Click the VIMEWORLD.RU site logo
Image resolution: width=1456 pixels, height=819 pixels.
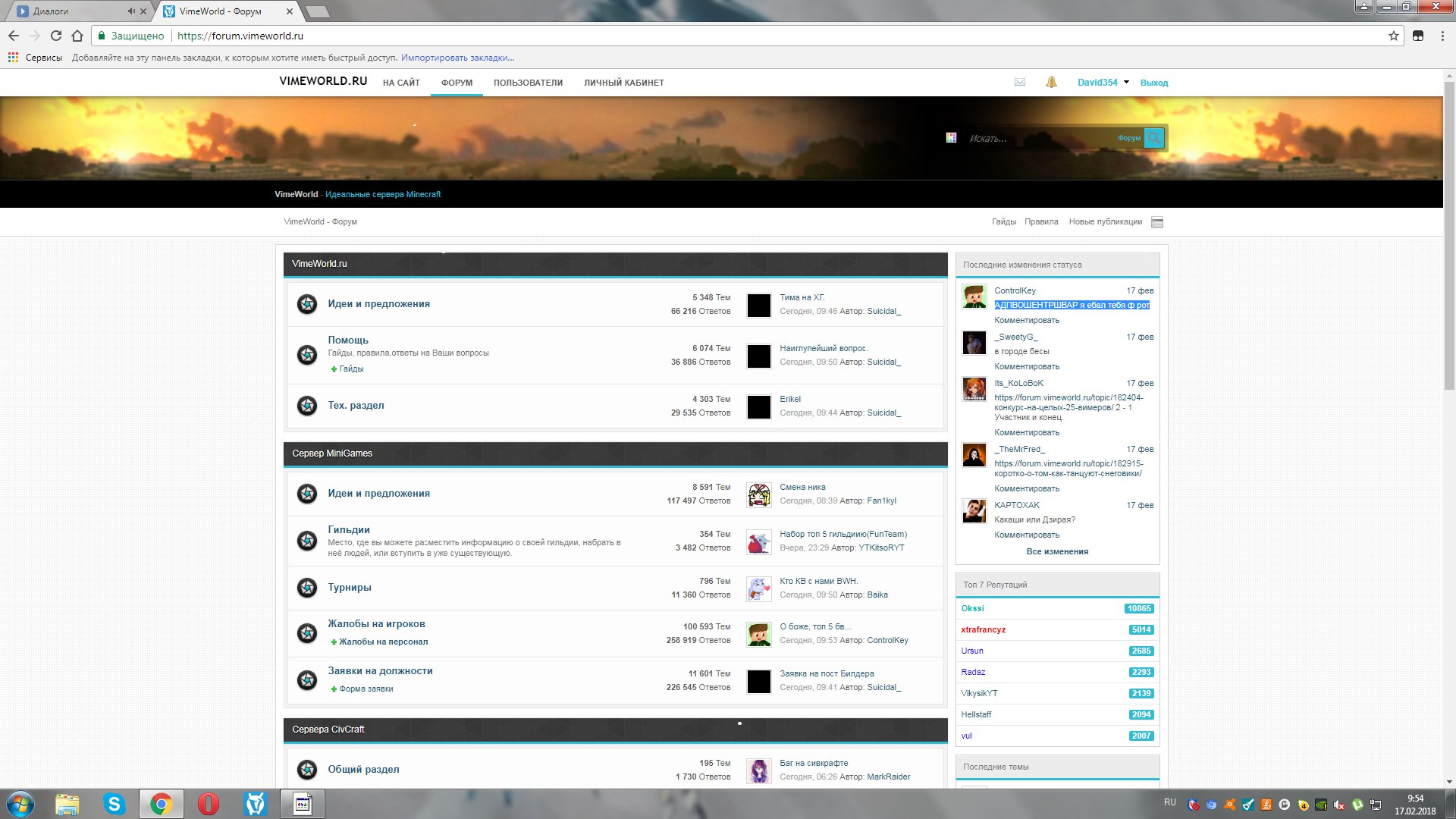(323, 81)
